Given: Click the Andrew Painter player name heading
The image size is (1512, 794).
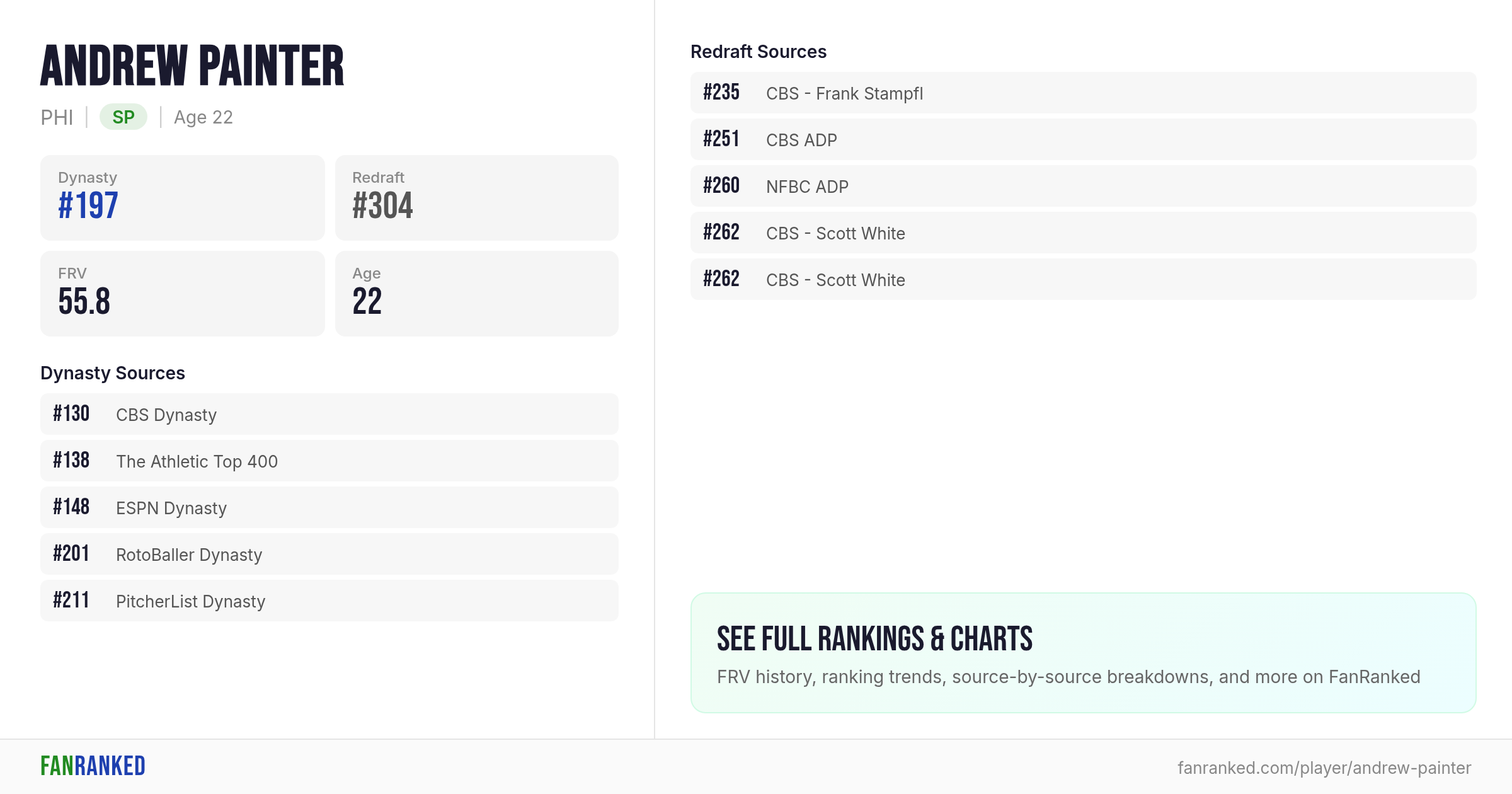Looking at the screenshot, I should point(192,66).
